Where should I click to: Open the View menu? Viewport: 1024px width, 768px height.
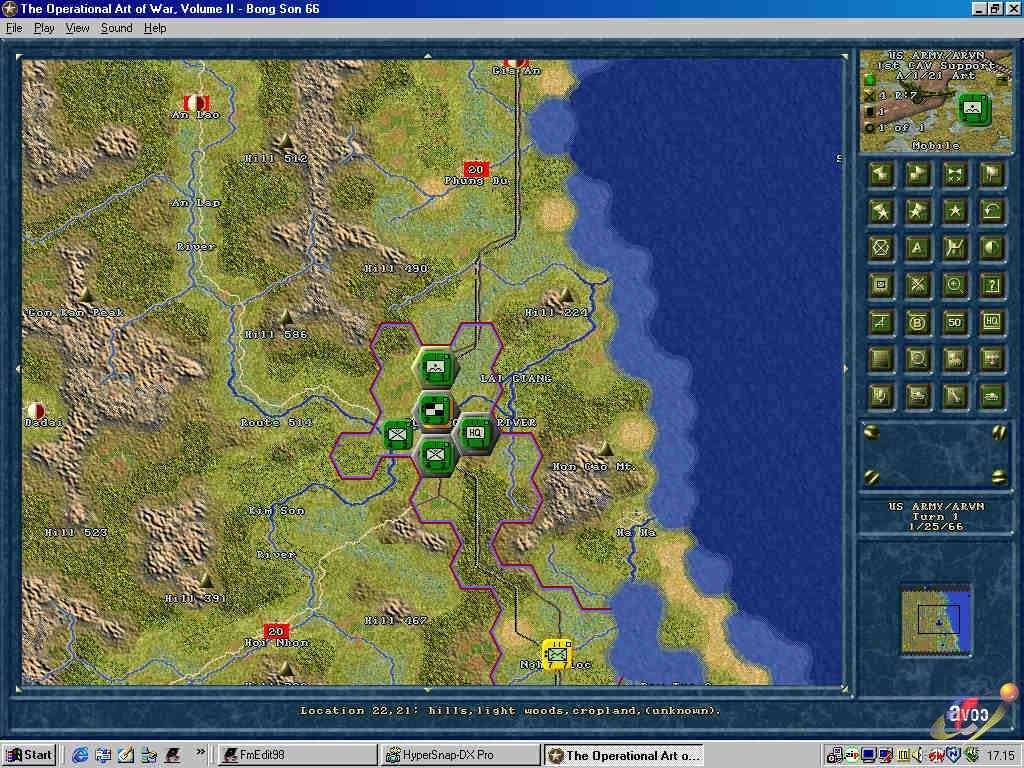click(77, 28)
